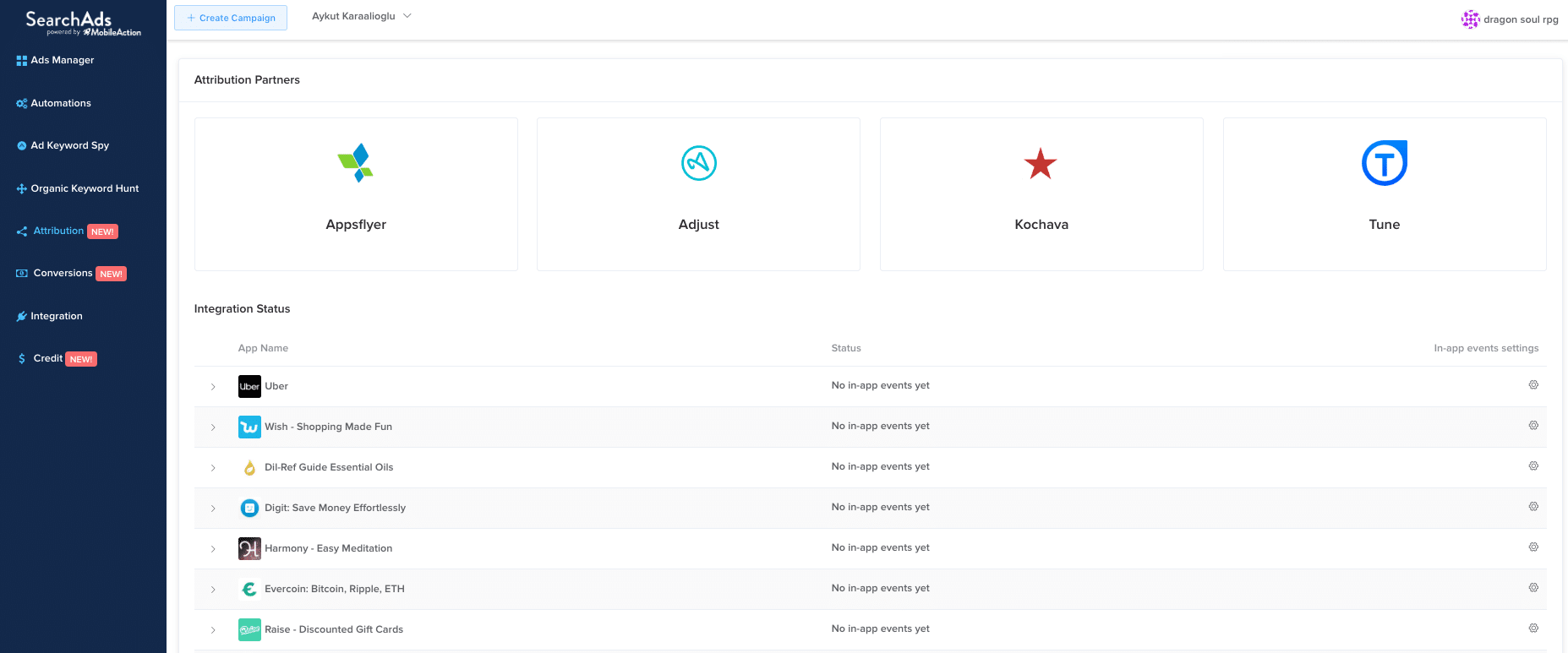Click the dragon soul rpg label
This screenshot has width=1568, height=653.
point(1521,19)
